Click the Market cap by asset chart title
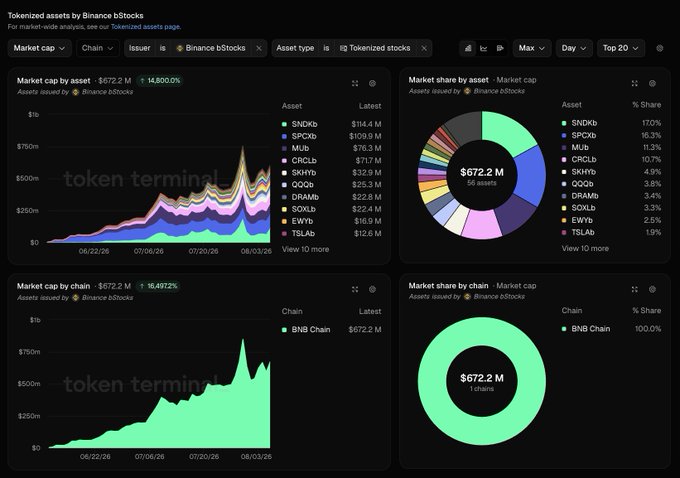This screenshot has width=680, height=478. click(53, 81)
